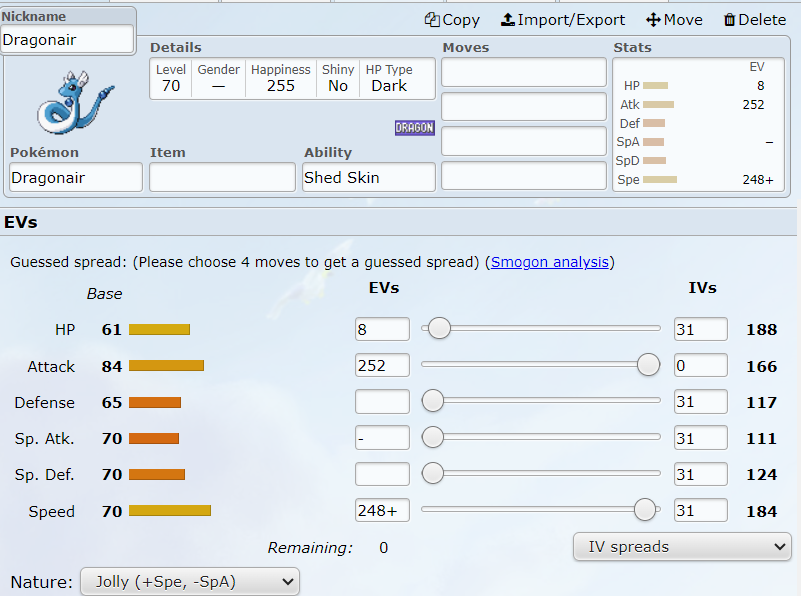Click the Move set button
This screenshot has width=801, height=596.
pos(674,20)
